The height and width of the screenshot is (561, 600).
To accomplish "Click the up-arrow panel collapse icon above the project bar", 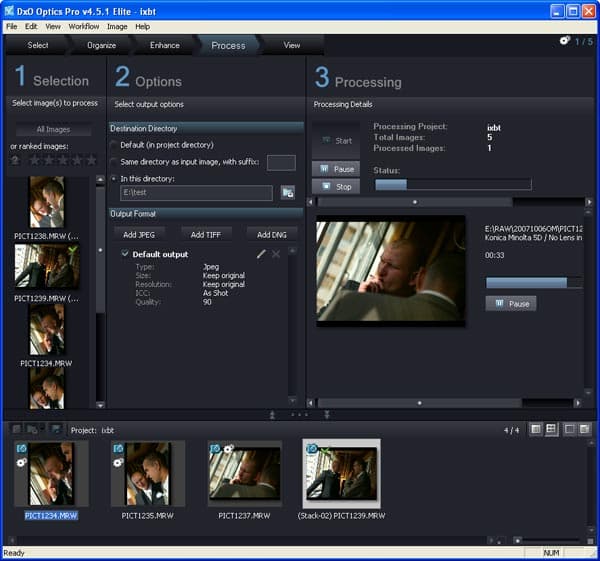I will (272, 415).
